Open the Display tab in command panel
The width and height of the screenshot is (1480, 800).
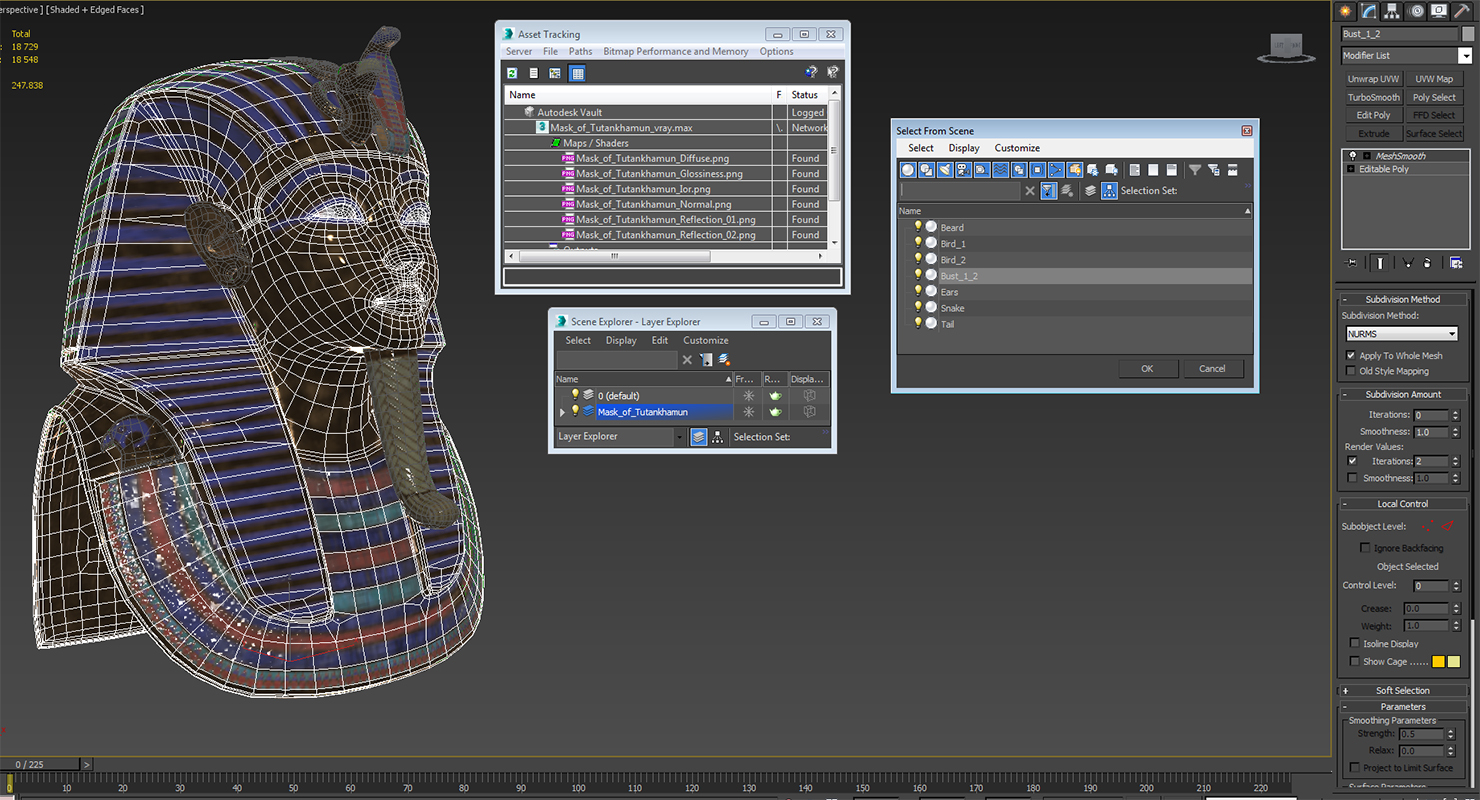click(x=1439, y=11)
